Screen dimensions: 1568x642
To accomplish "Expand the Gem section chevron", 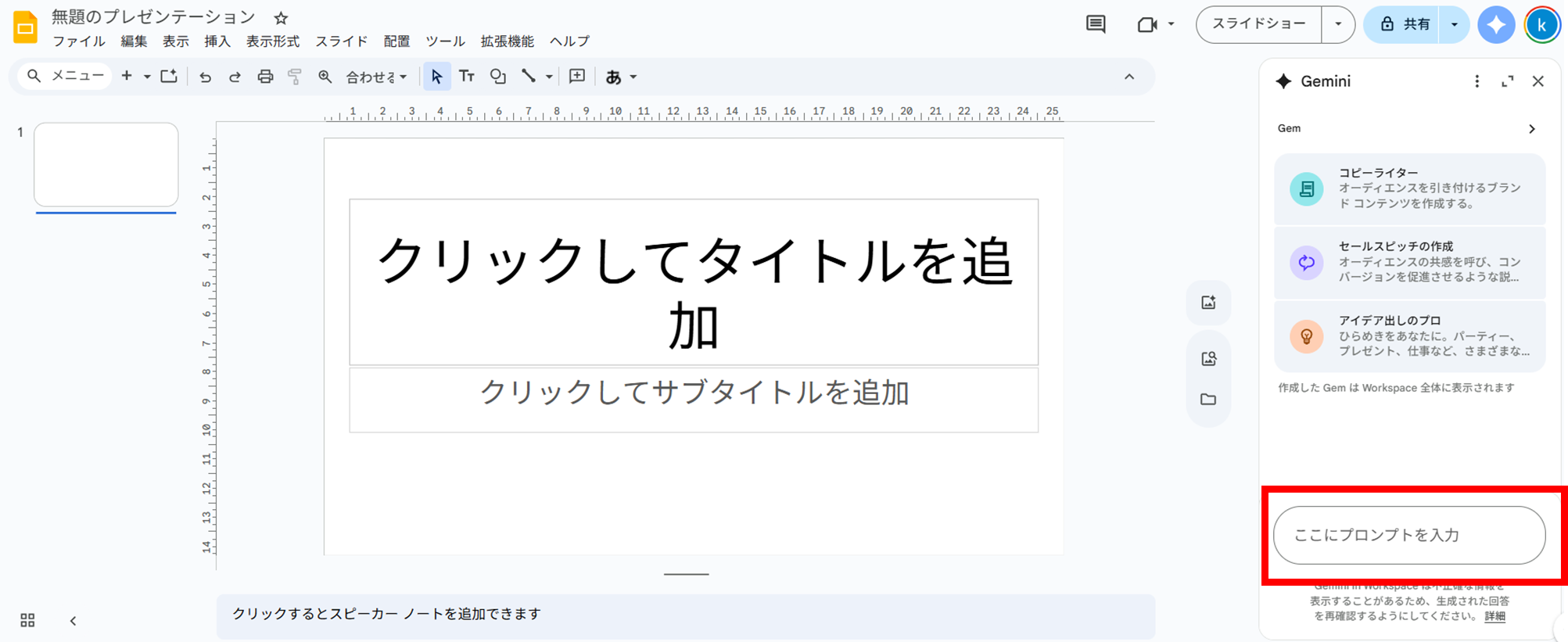I will point(1531,129).
